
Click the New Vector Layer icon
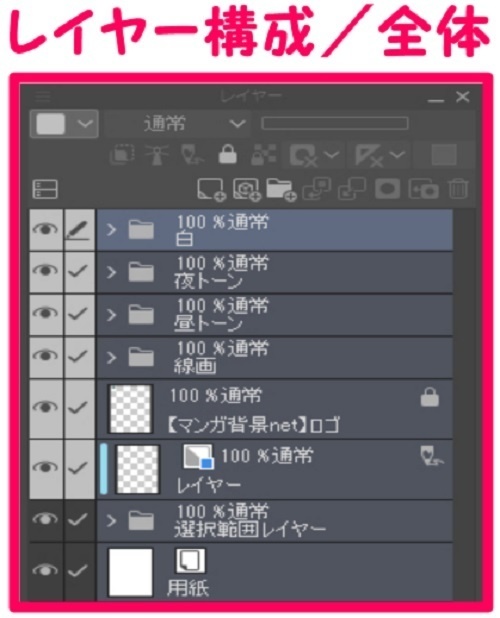pos(247,190)
